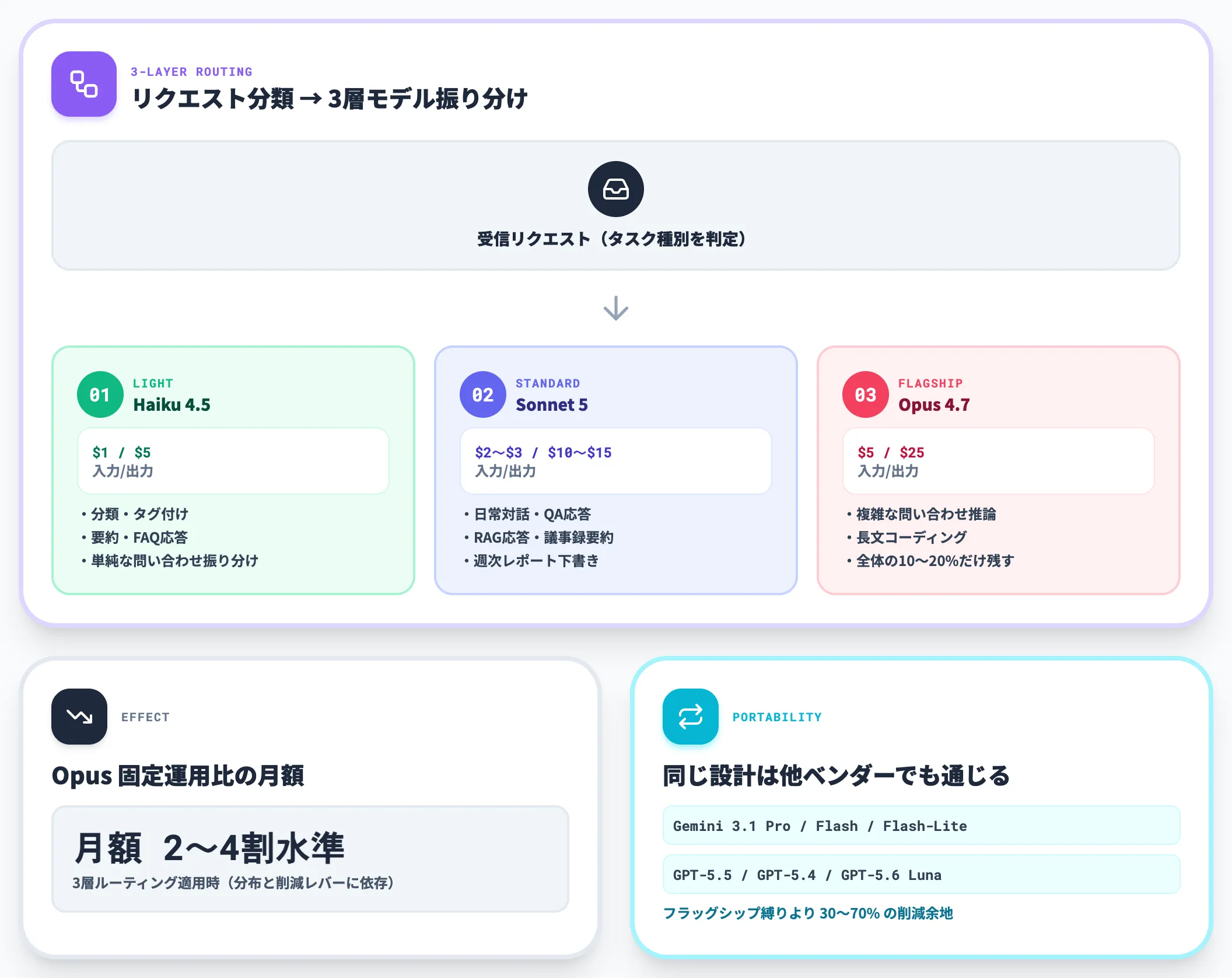
Task: Click '分類・タグ付け' bullet item
Action: tap(135, 514)
